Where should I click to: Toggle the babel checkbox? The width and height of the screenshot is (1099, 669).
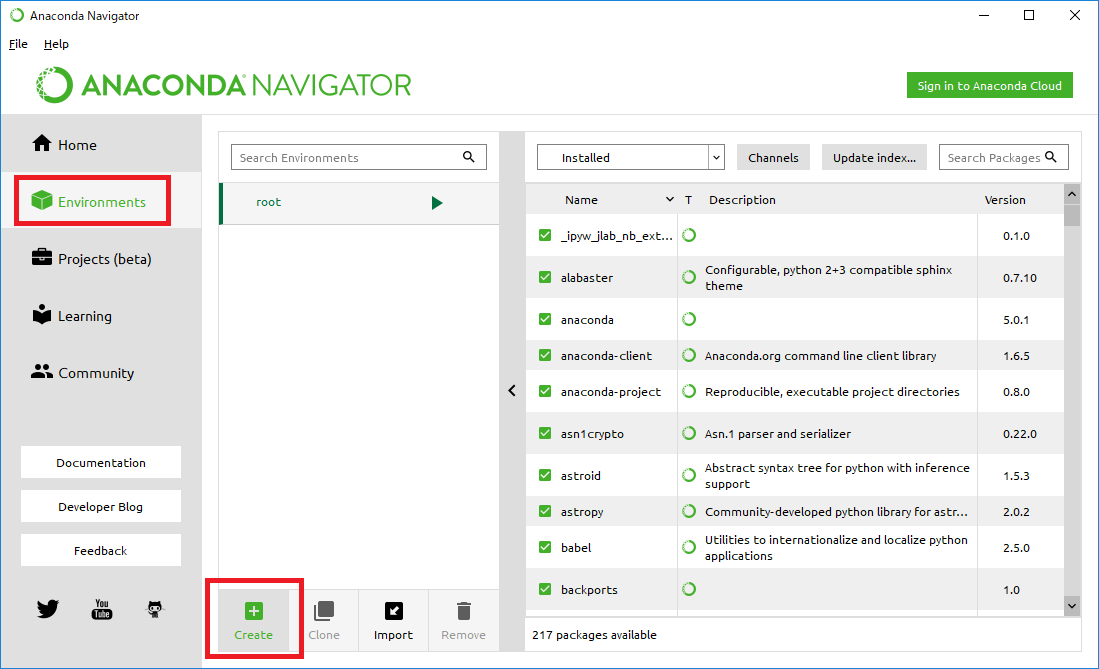(x=545, y=547)
